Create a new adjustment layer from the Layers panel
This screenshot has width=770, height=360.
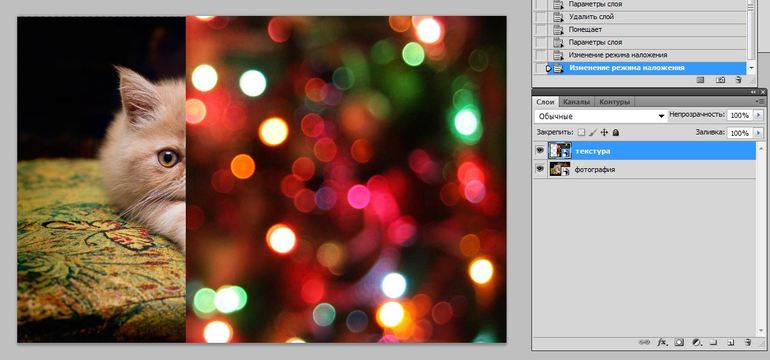pyautogui.click(x=696, y=342)
